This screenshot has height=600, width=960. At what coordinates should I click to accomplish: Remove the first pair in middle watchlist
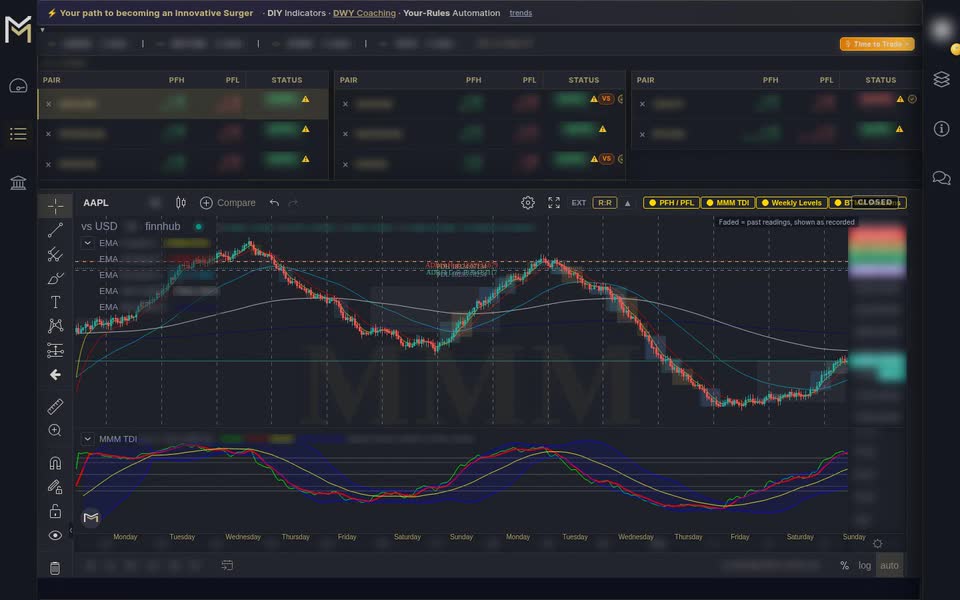click(x=345, y=104)
